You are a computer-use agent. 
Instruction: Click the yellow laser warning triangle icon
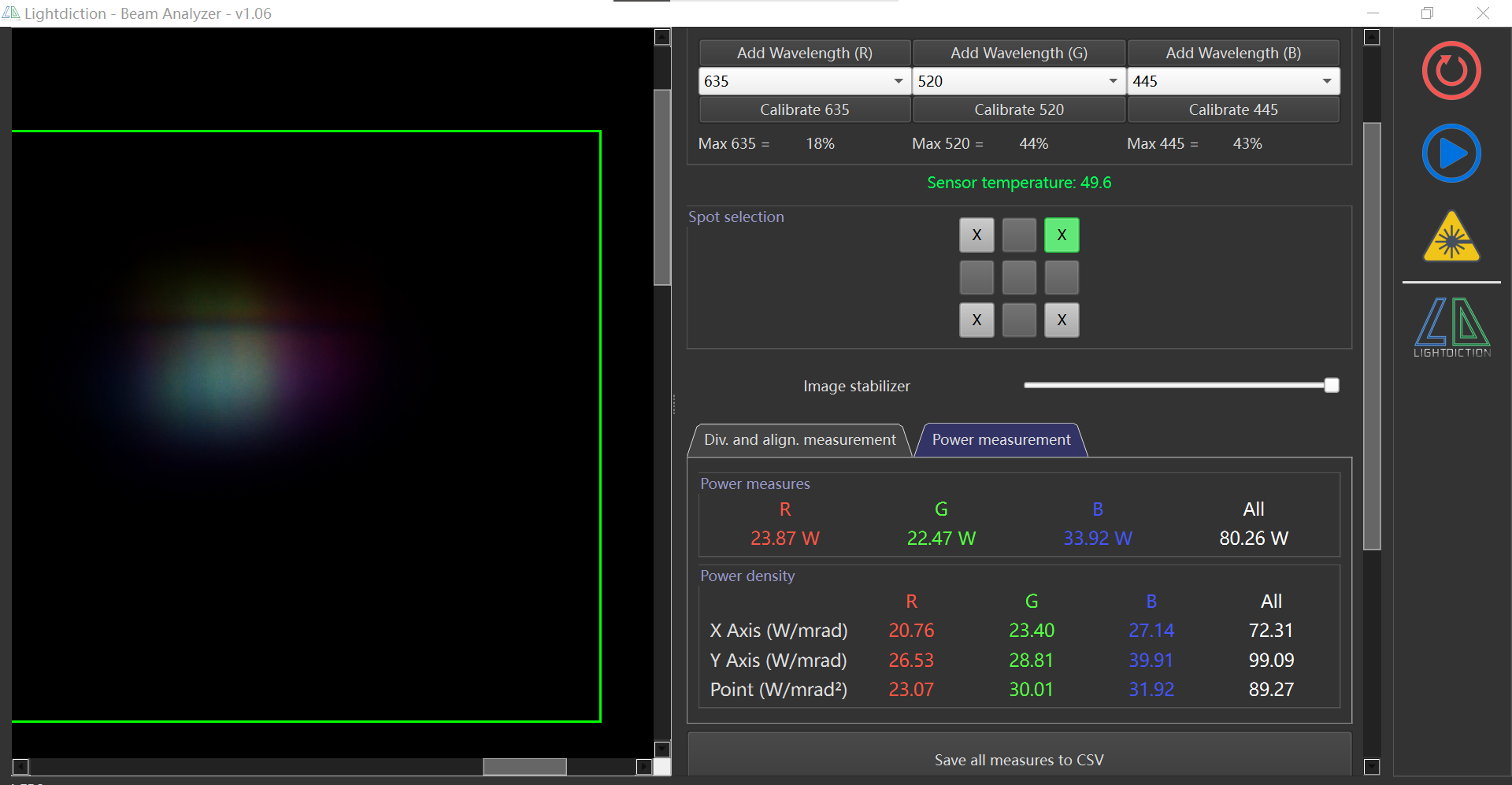[1451, 237]
